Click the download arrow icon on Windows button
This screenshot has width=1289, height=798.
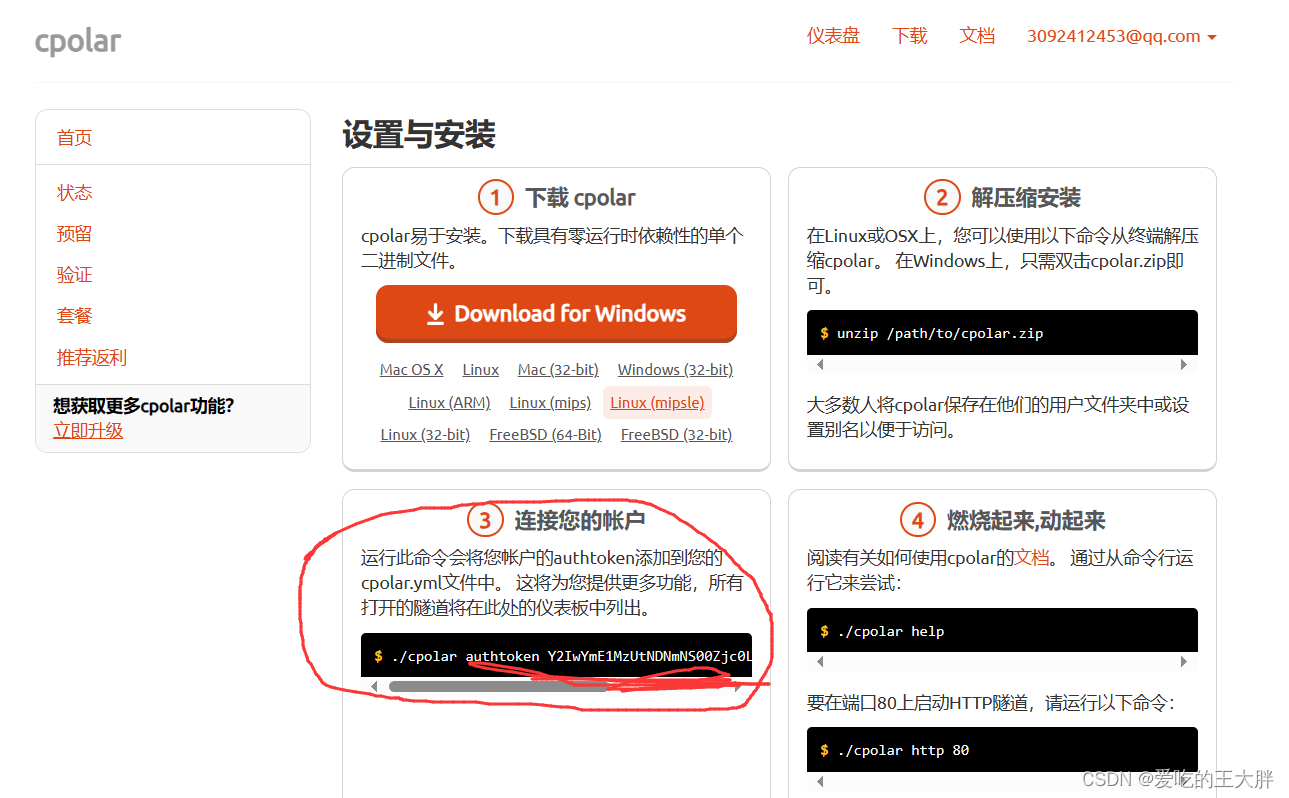click(x=435, y=313)
